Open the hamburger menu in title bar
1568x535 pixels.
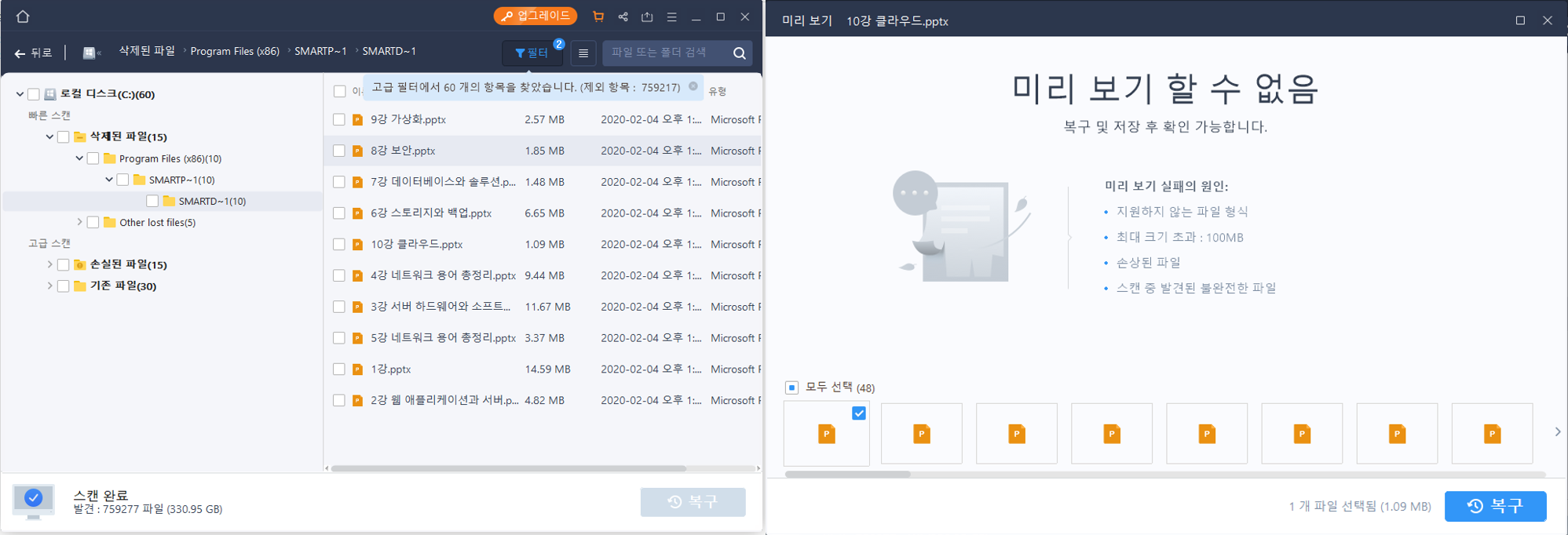(671, 16)
